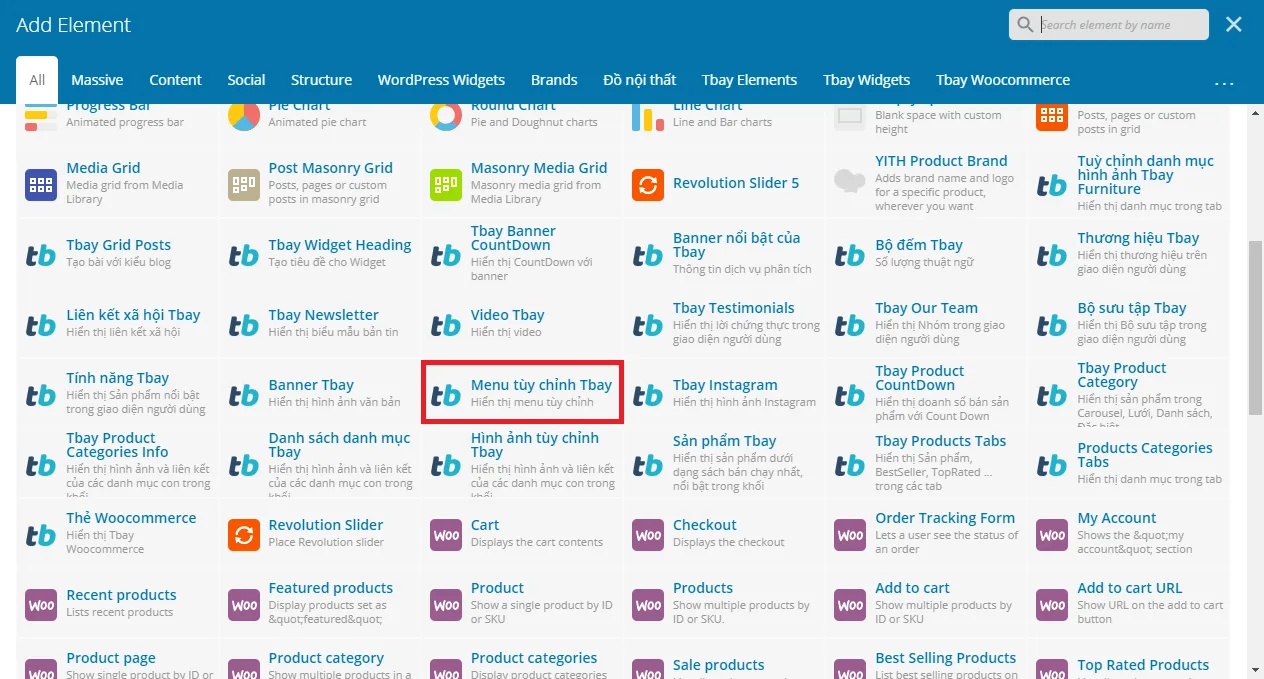Click tb icon beside Tbay Newsletter
Viewport: 1264px width, 679px height.
(x=244, y=325)
